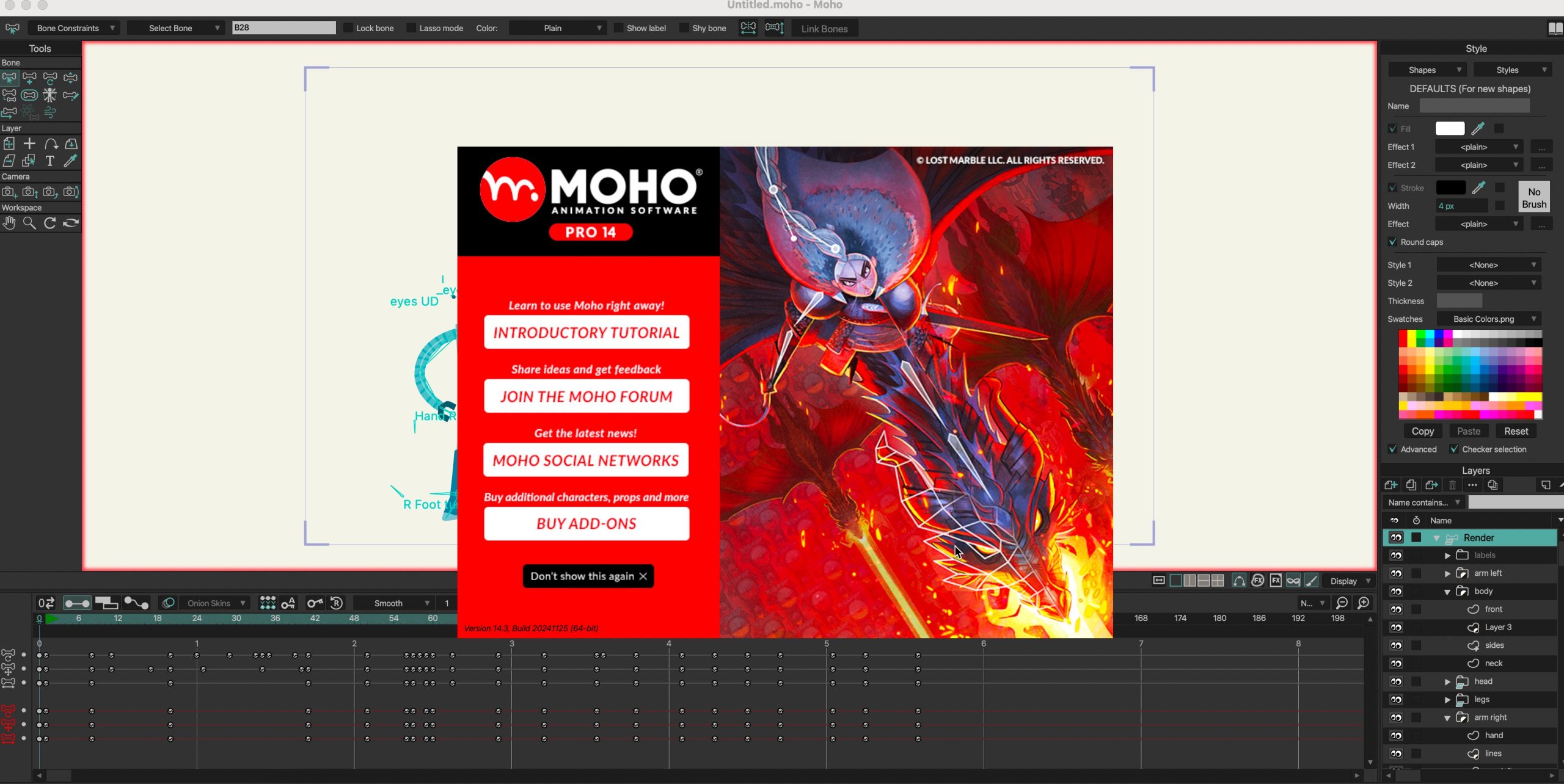1564x784 pixels.
Task: Click JOIN THE MOHO FORUM button
Action: (x=586, y=396)
